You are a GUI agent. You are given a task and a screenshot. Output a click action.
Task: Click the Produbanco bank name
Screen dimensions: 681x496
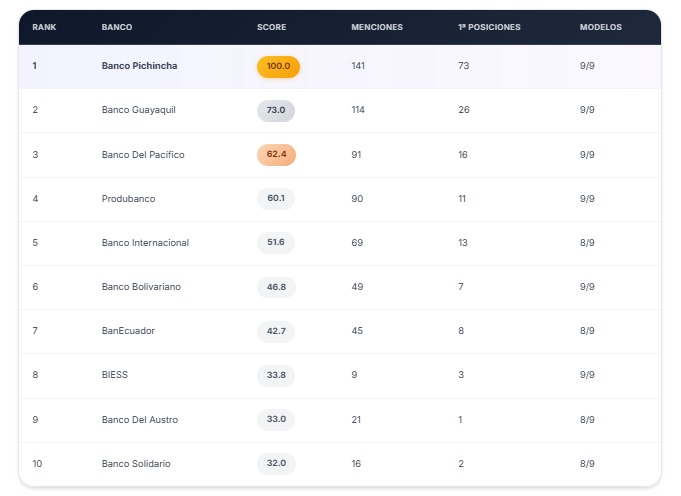[x=128, y=199]
